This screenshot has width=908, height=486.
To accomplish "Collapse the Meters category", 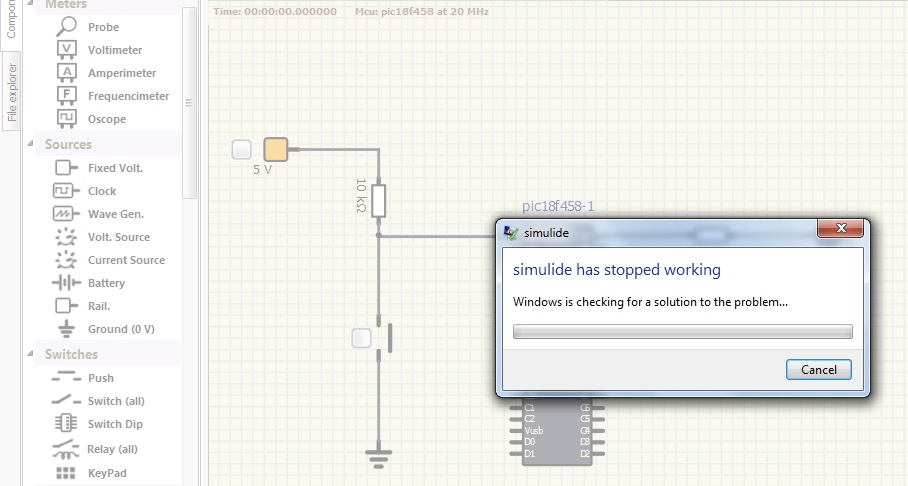I will coord(30,3).
